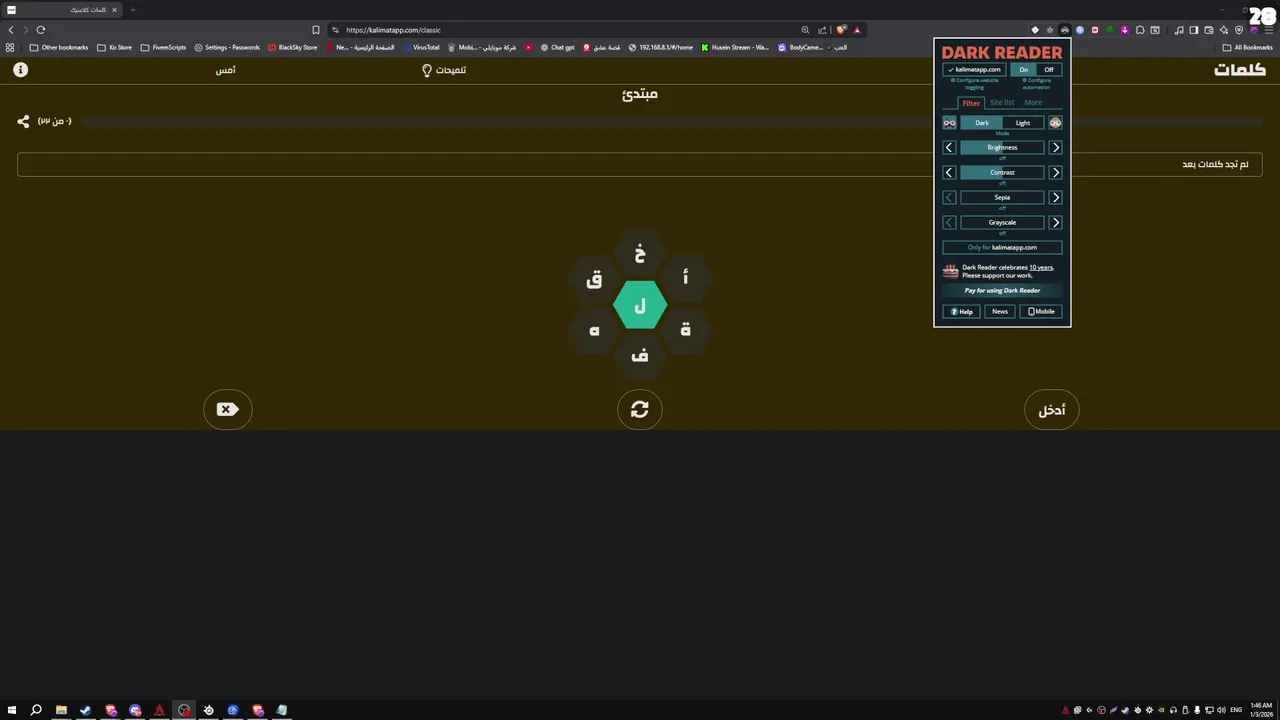The image size is (1280, 720).
Task: Increase Sepia with right arrow
Action: tap(1055, 198)
